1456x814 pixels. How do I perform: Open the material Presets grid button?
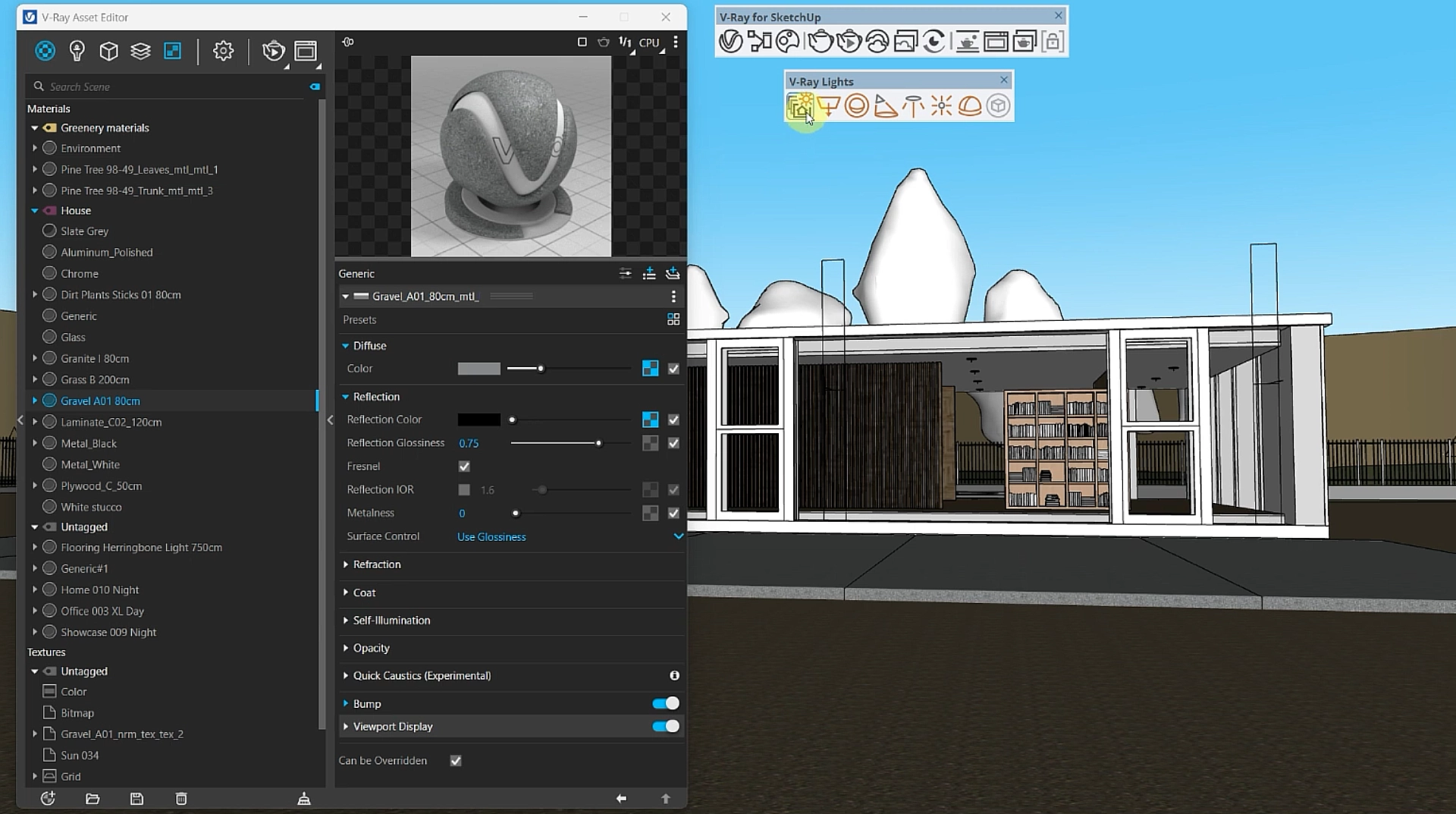tap(673, 319)
